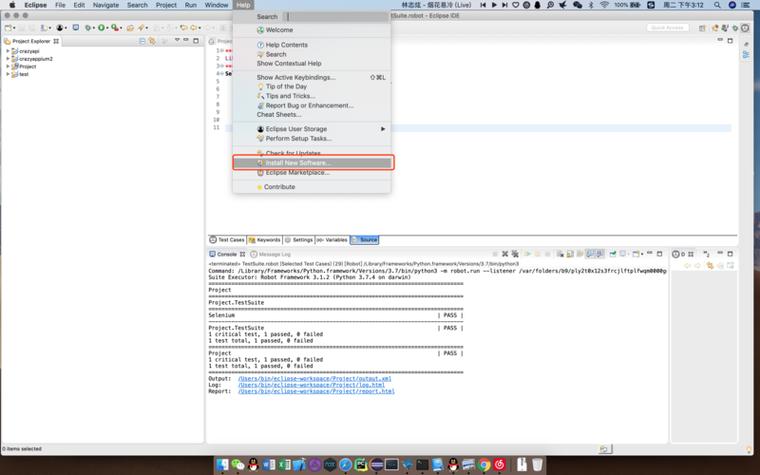Toggle Link with Editor in Project Explorer
760x475 pixels.
click(x=151, y=41)
